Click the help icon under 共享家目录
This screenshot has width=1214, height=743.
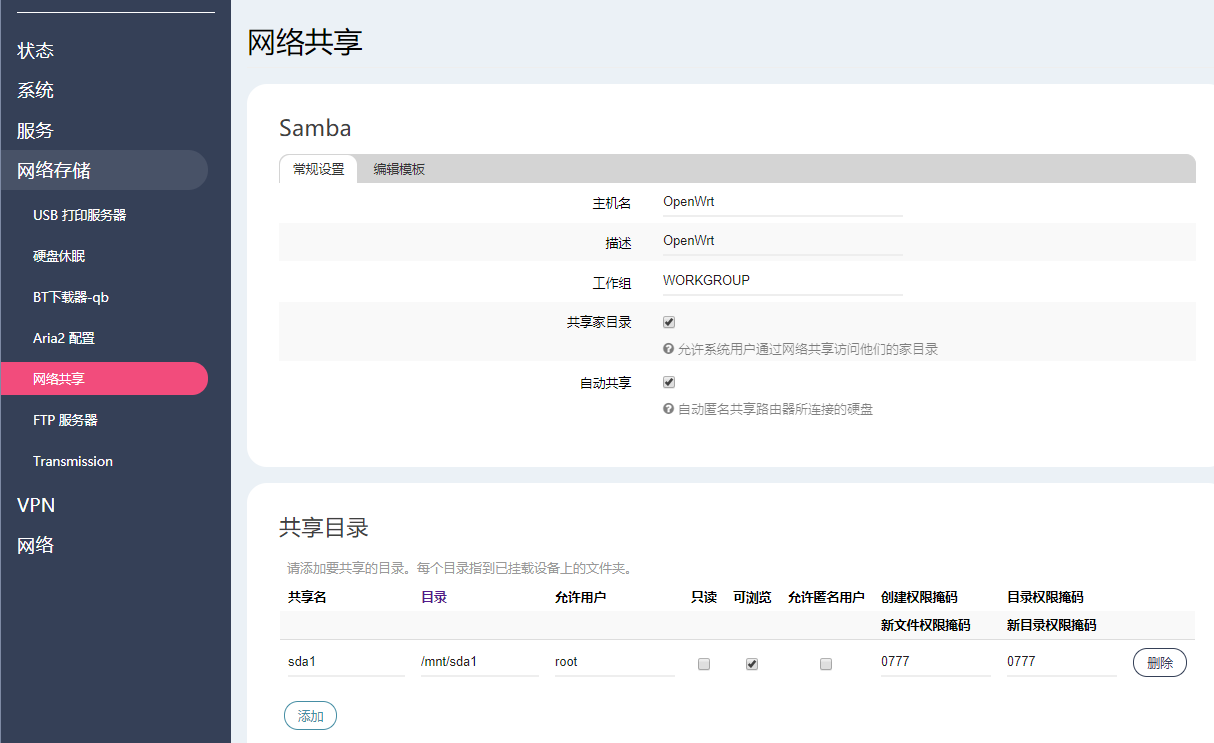(668, 350)
